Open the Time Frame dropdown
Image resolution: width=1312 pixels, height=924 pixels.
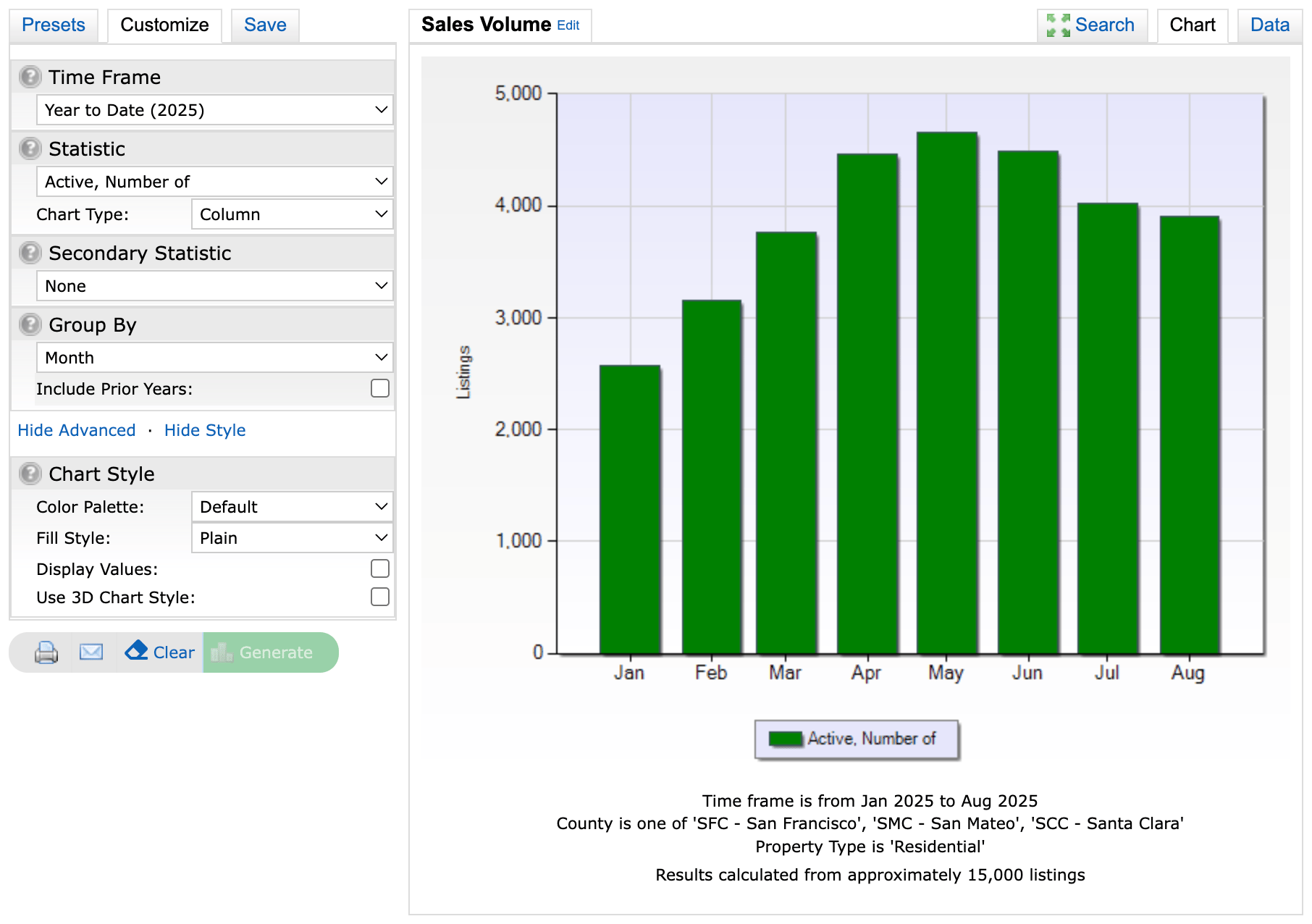[x=214, y=110]
